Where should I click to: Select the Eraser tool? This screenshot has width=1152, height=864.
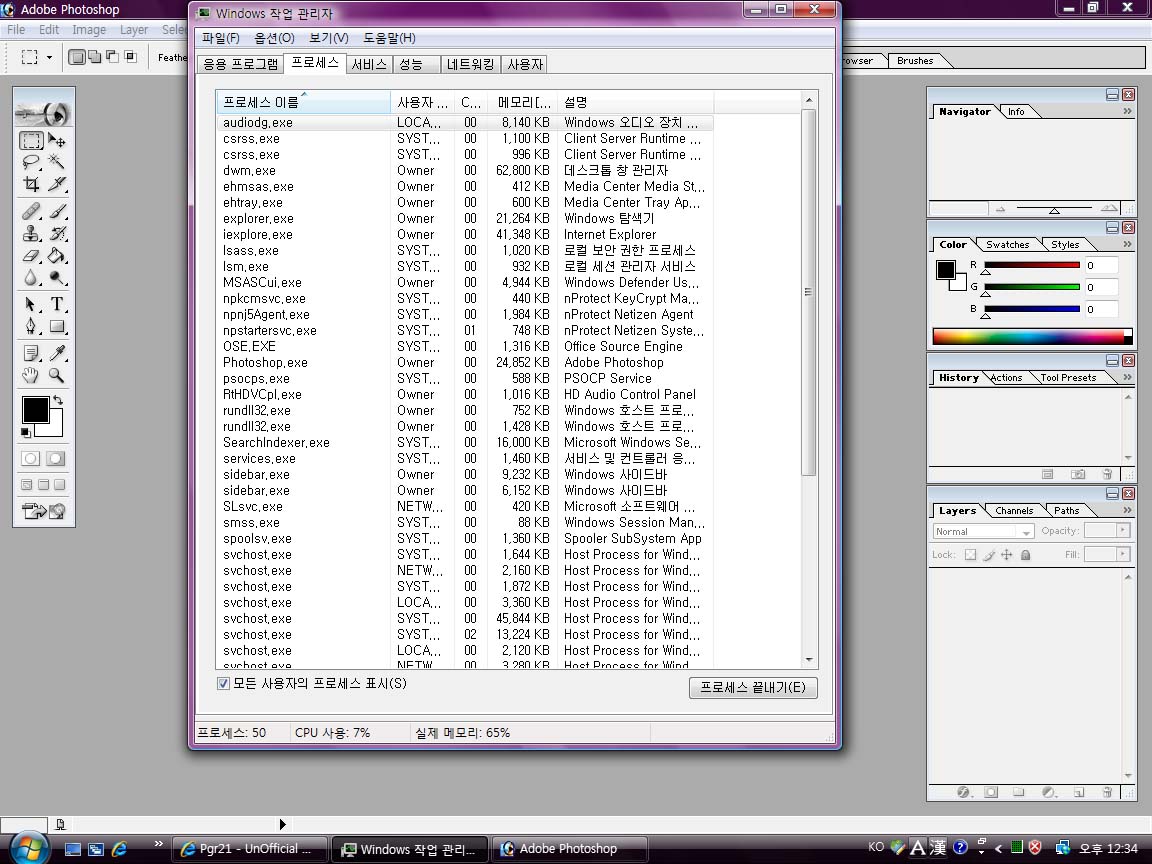[x=31, y=256]
